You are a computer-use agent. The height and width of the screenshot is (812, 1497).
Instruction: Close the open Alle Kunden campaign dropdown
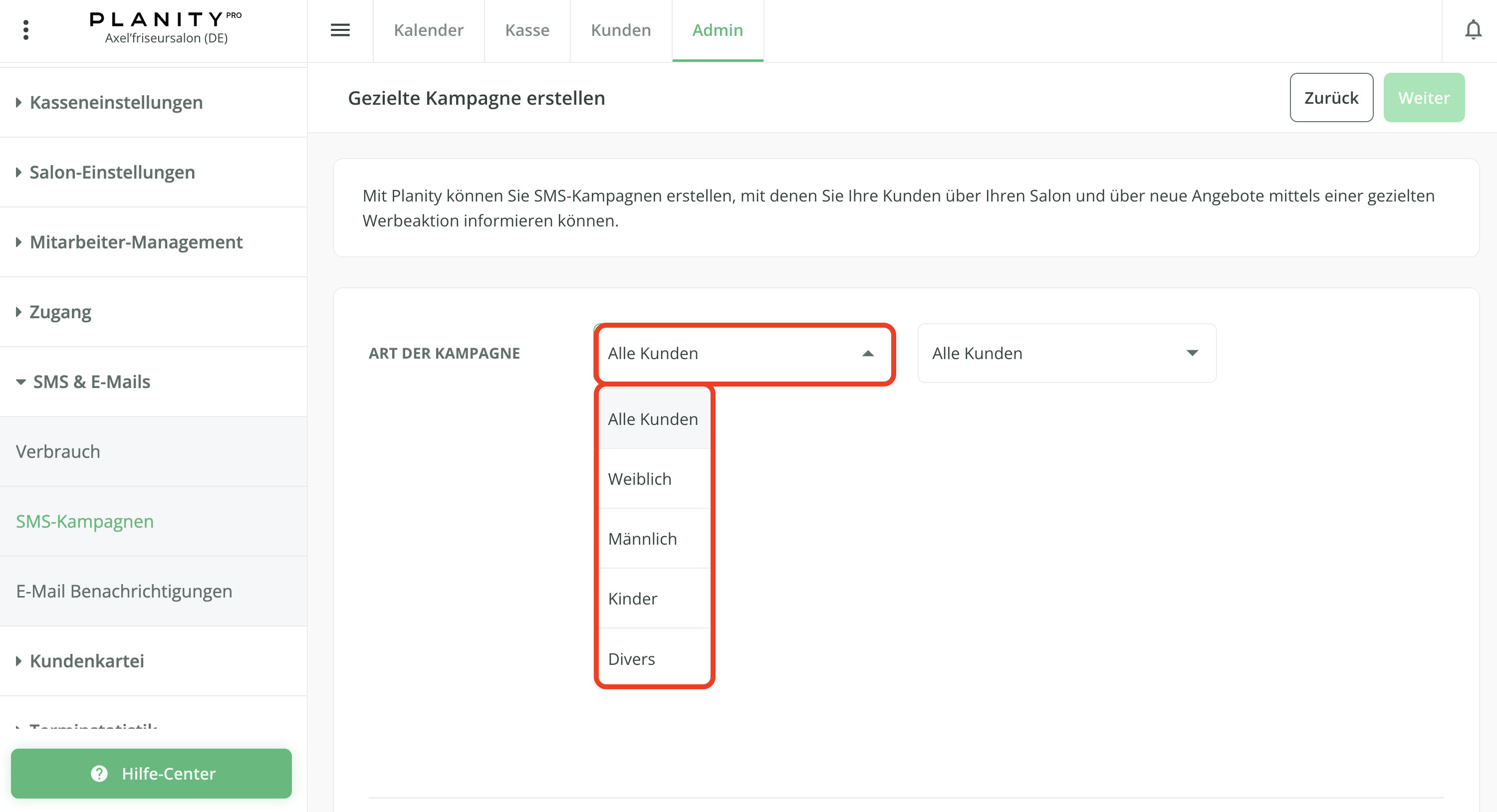pos(744,353)
